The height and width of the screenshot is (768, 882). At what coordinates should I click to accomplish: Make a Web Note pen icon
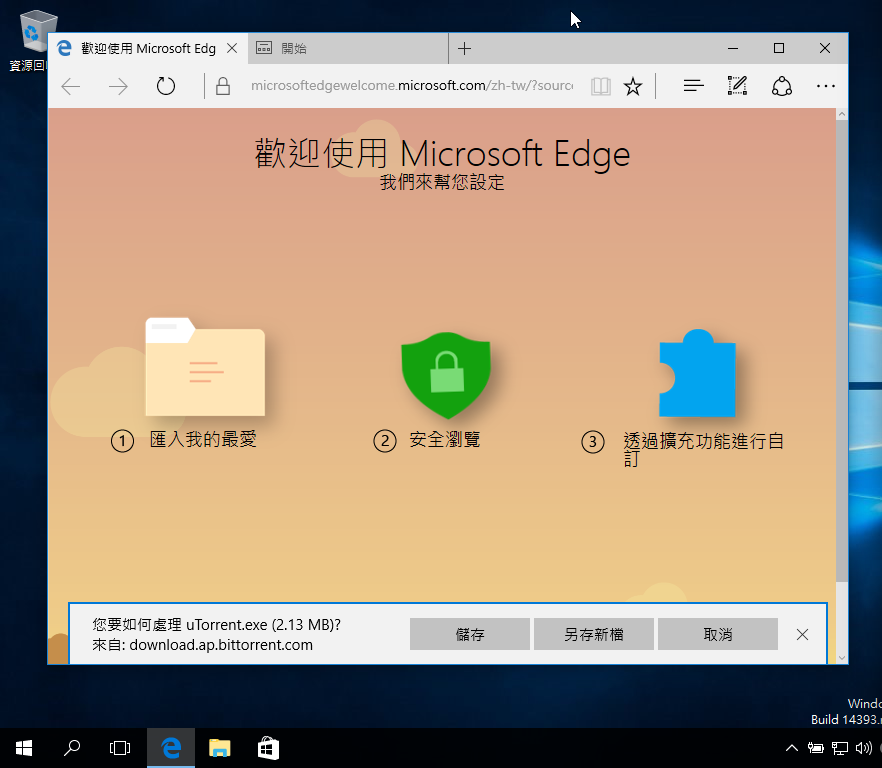pyautogui.click(x=737, y=86)
